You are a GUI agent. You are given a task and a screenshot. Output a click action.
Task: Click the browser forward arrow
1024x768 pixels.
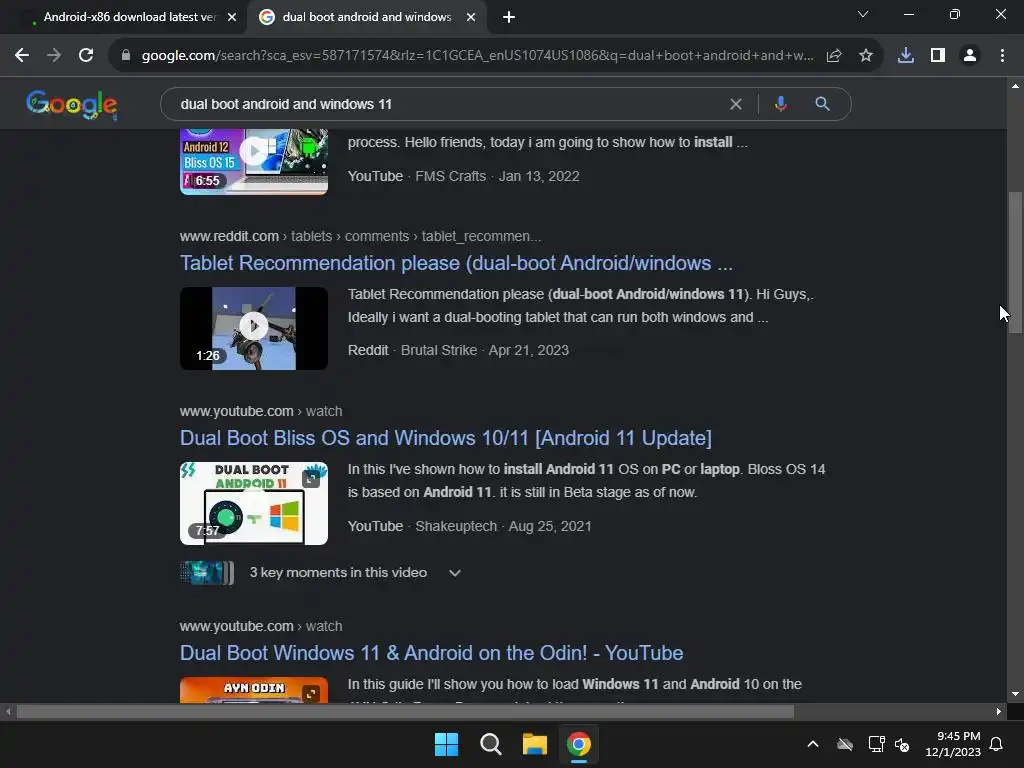[54, 56]
